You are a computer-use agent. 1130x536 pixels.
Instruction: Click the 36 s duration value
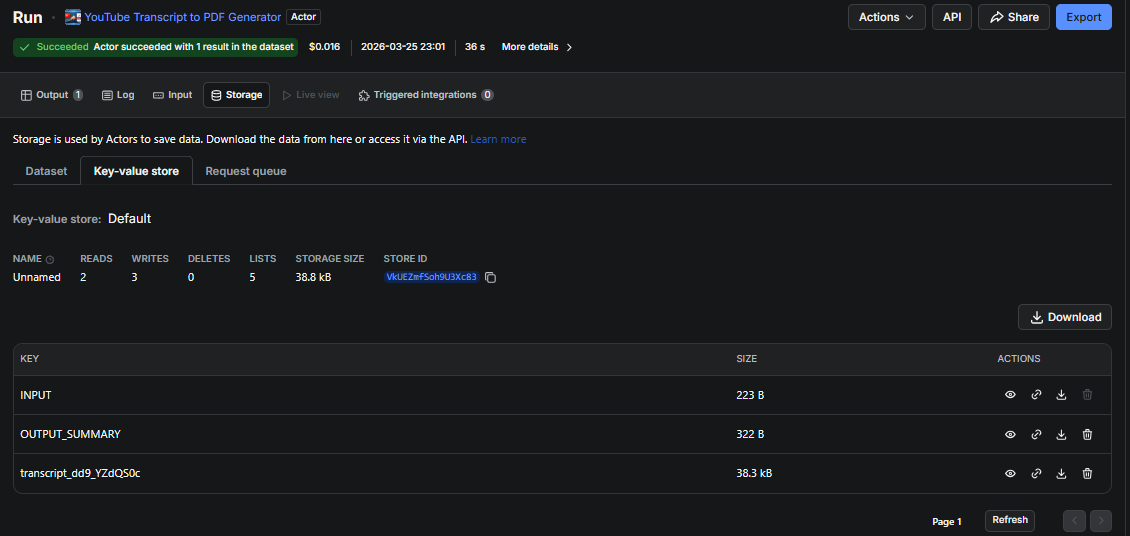pos(475,47)
